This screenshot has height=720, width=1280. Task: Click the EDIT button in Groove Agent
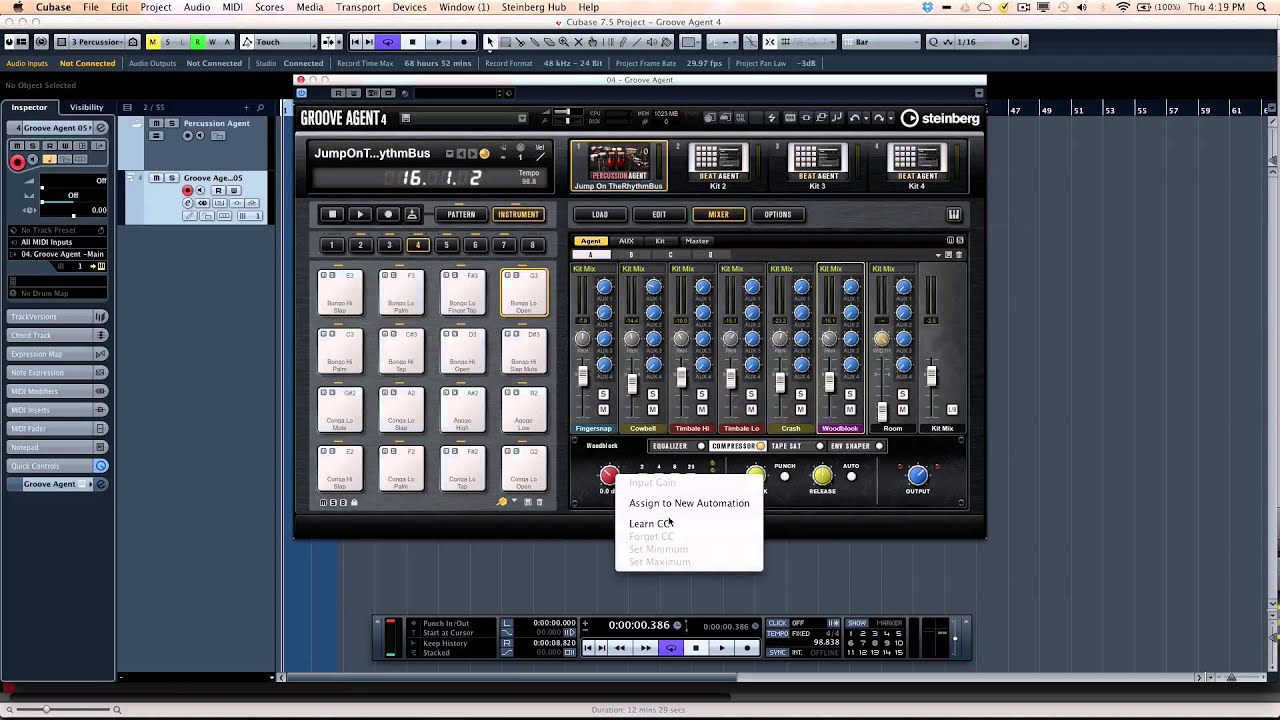(x=659, y=214)
